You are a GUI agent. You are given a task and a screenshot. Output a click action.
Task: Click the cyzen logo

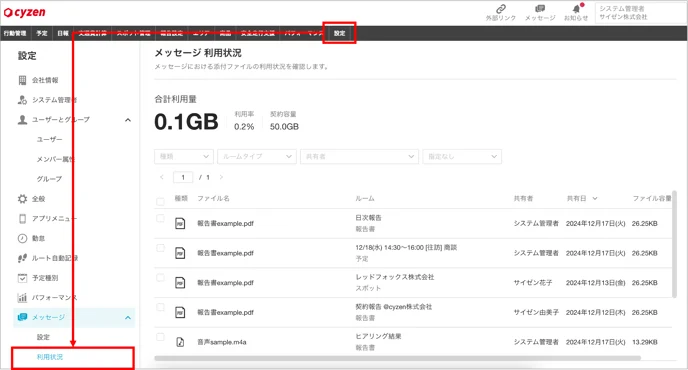click(x=24, y=12)
